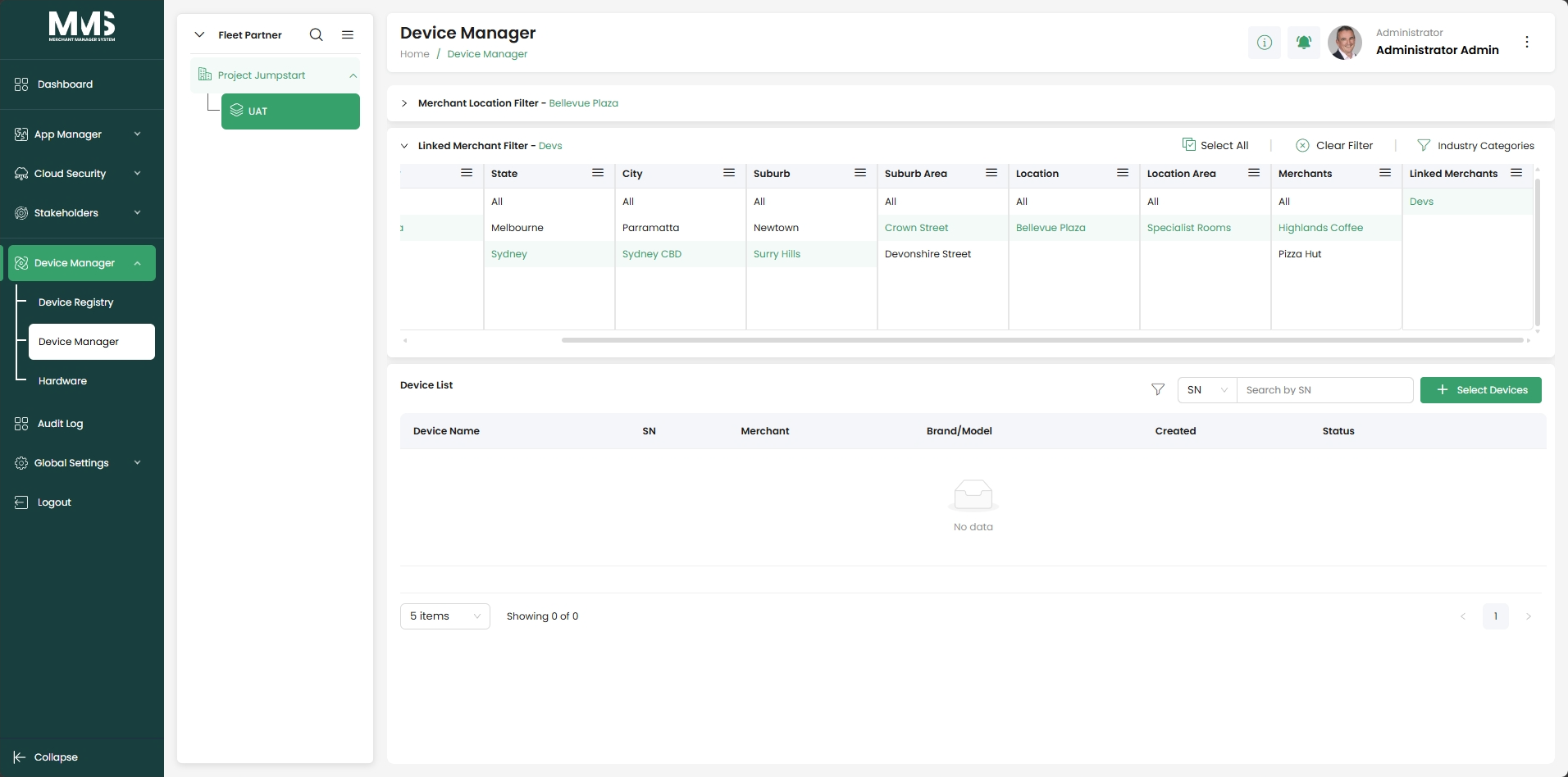Screen dimensions: 1568x777
Task: Click the administrator profile avatar
Action: (1345, 42)
